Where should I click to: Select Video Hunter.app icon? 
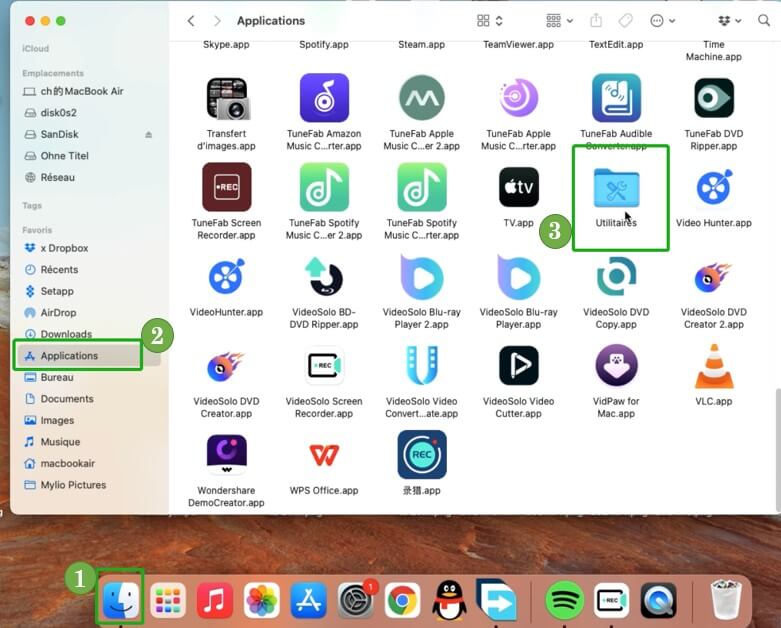click(714, 187)
